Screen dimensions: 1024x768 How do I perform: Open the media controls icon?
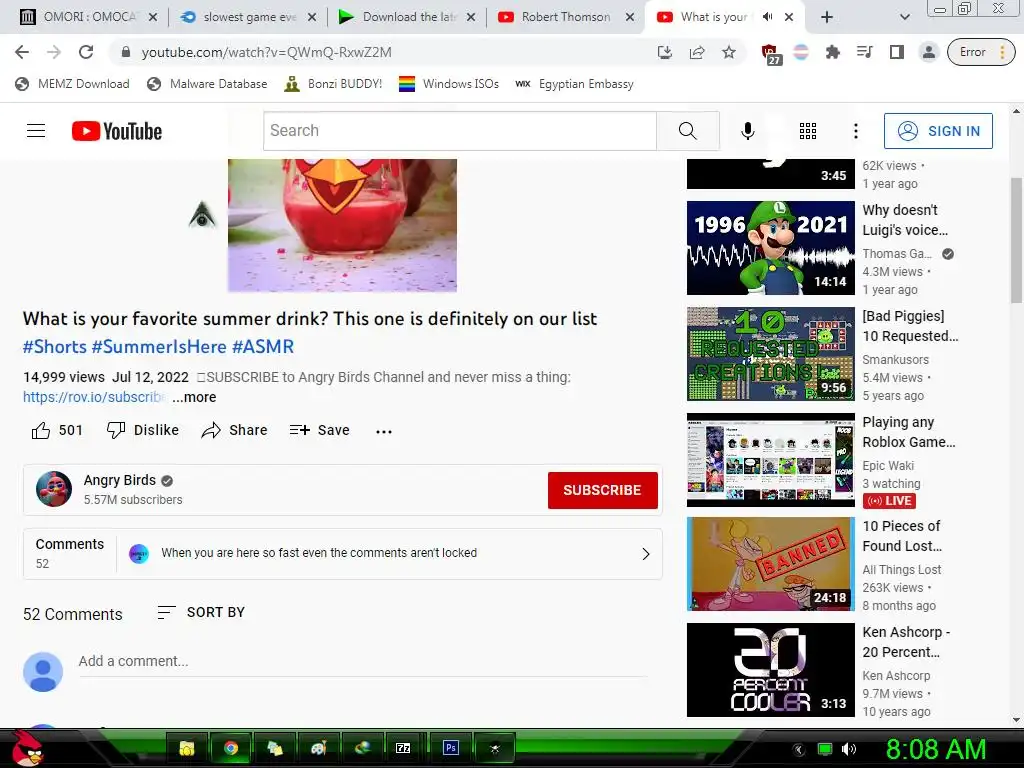click(865, 52)
